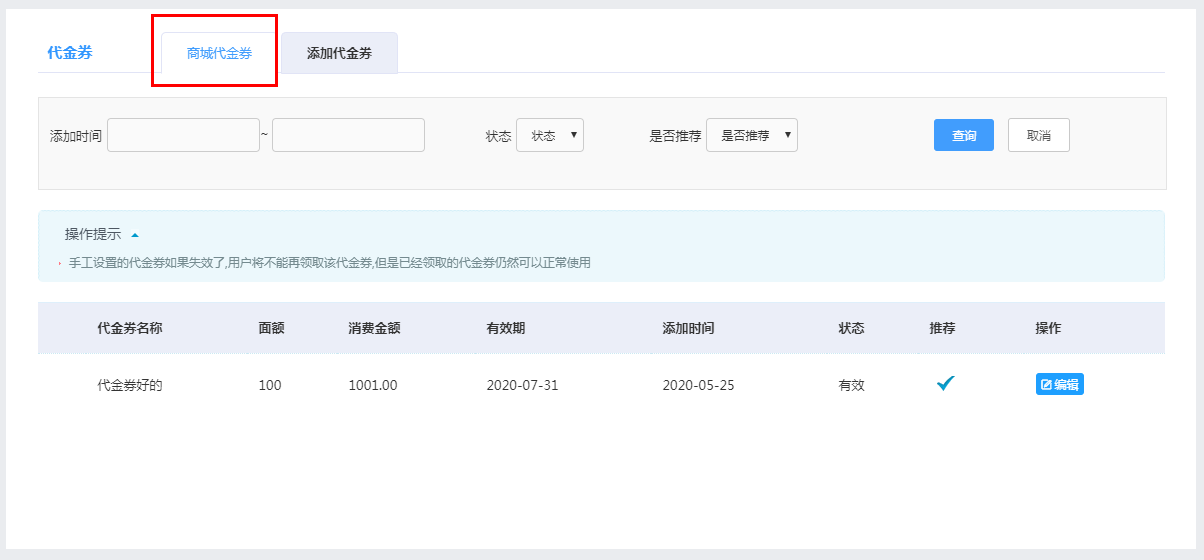Collapse the 操作提示 triangle arrow

coord(135,235)
